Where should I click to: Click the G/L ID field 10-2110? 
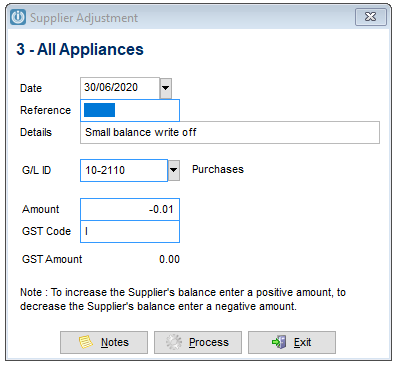click(124, 170)
